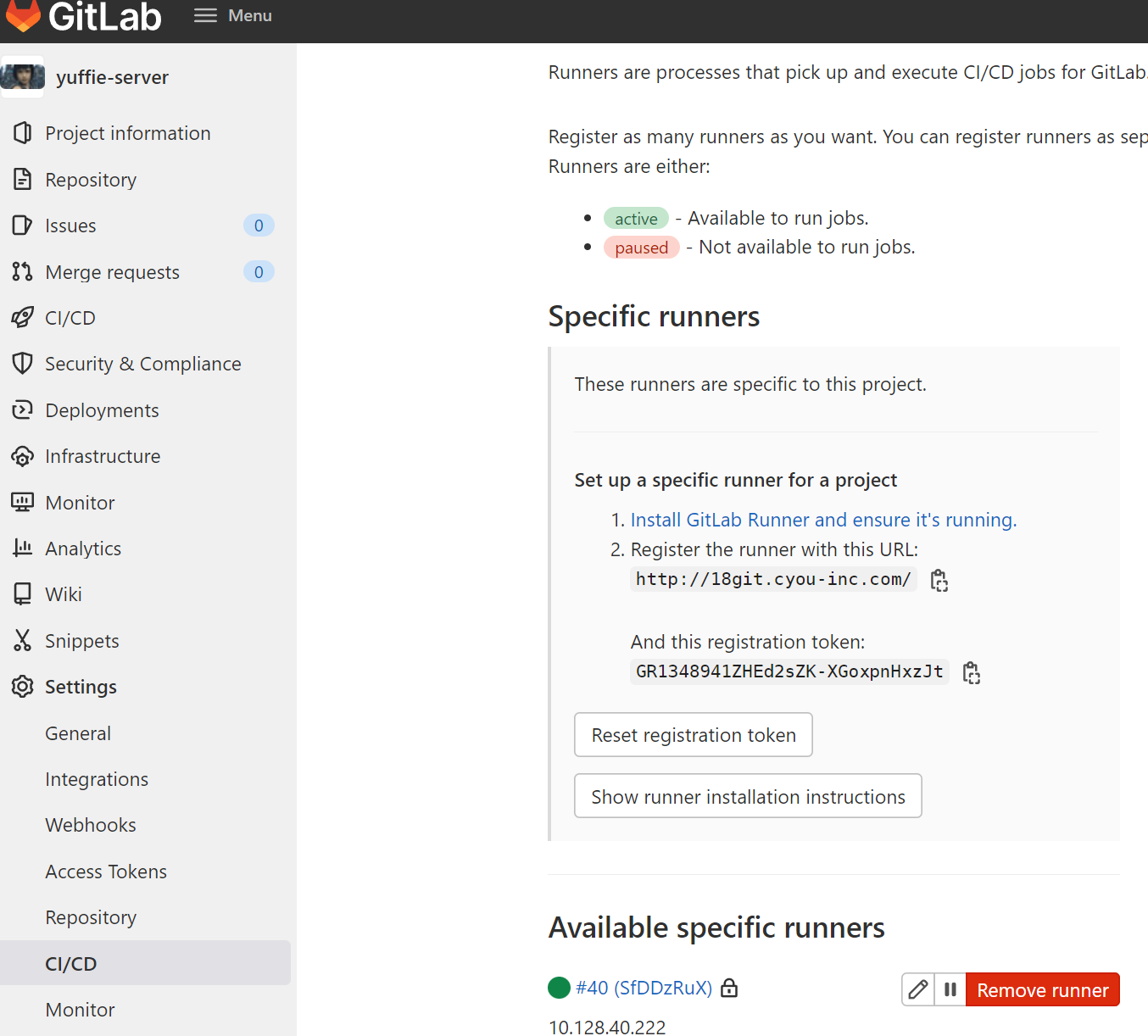Select Repository under Settings
Screen dimensions: 1148x1036
click(91, 917)
